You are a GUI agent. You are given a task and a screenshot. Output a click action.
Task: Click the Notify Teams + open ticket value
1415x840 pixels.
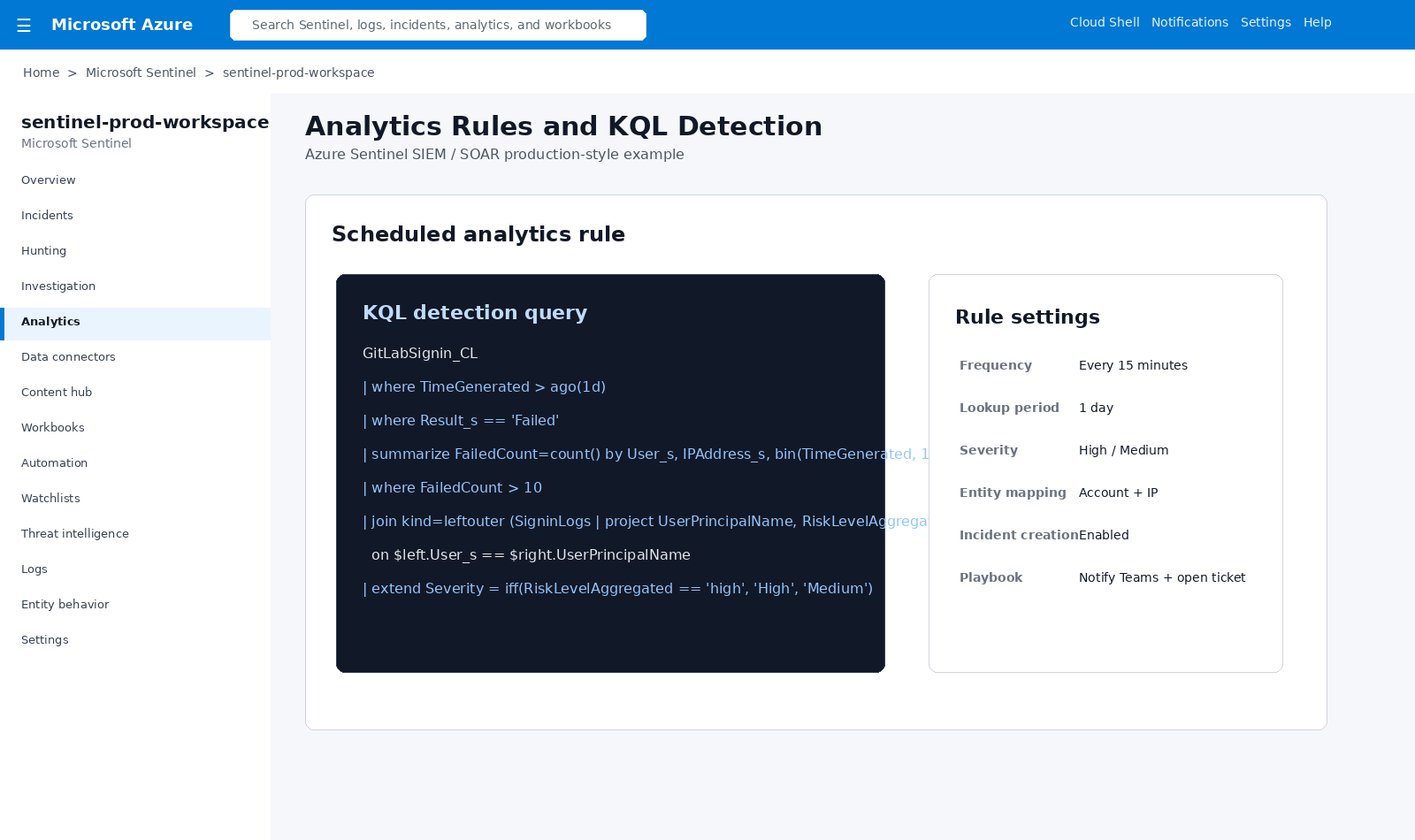tap(1162, 577)
